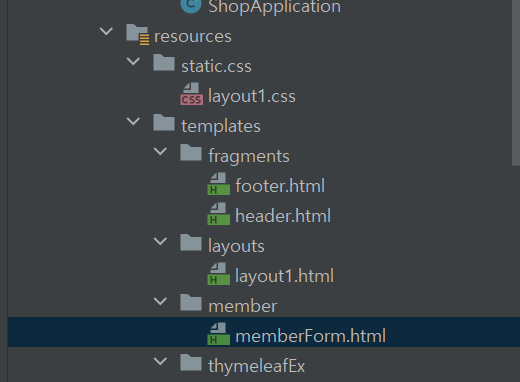
Task: Collapse the thymeleafEx folder
Action: pos(160,362)
